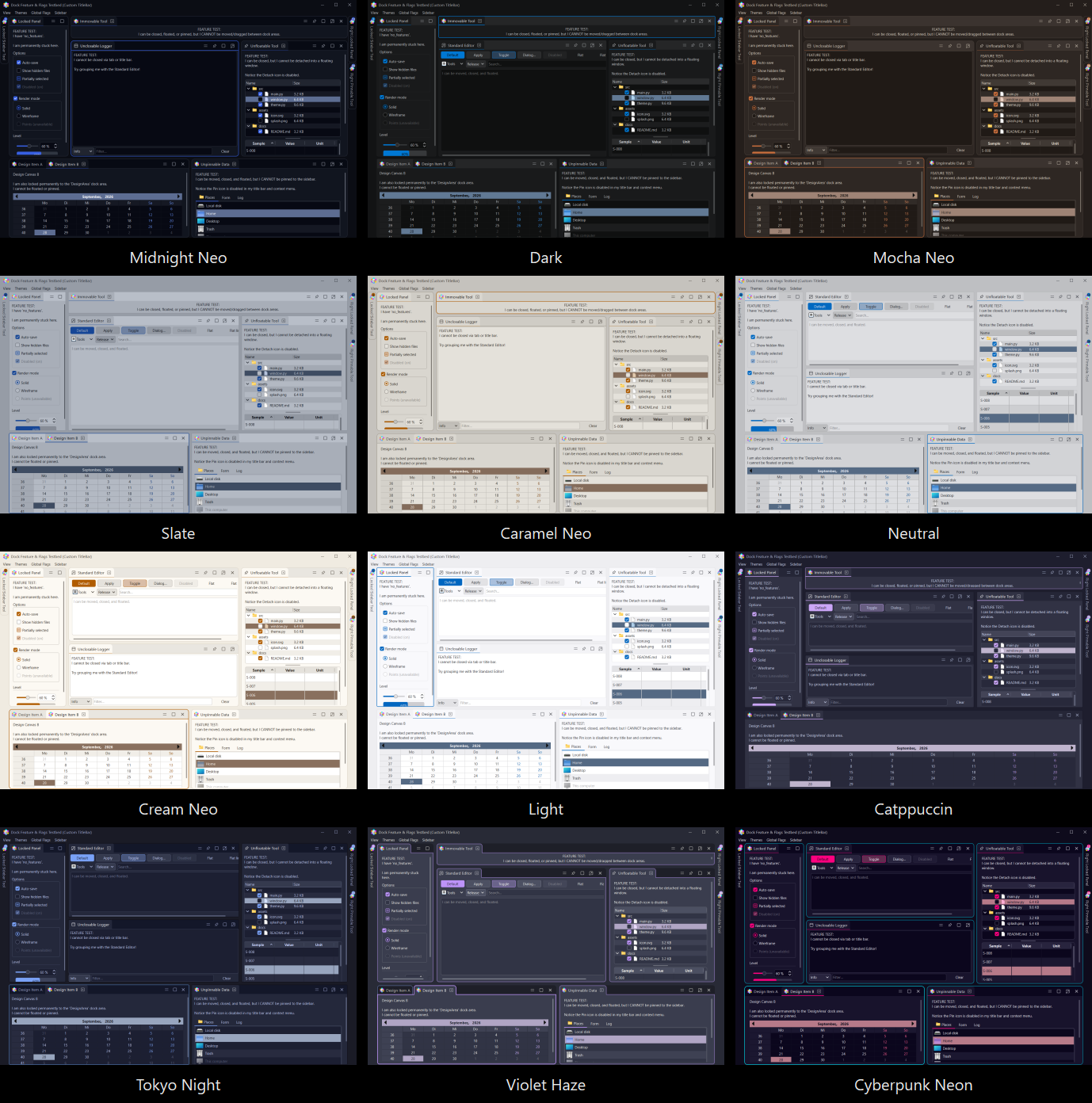
Task: Pin the Standard Editor panel in Dark theme
Action: click(x=575, y=45)
